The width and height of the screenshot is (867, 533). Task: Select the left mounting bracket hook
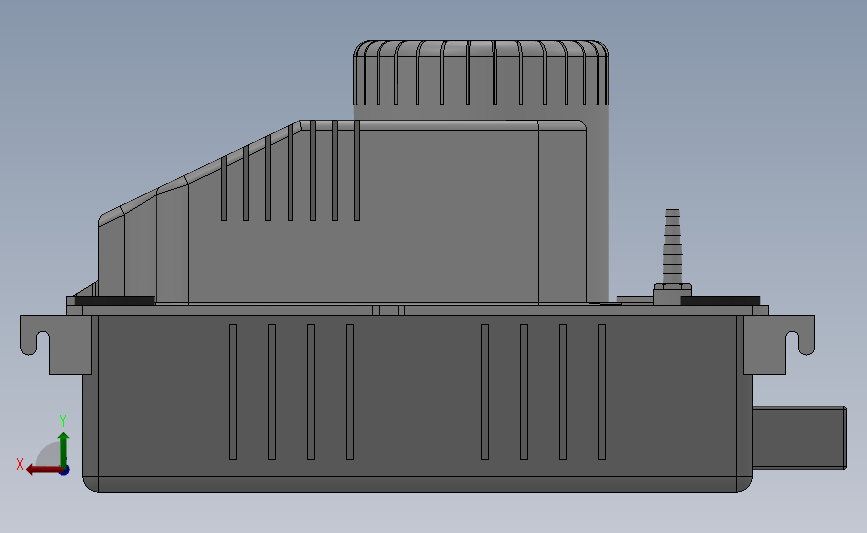pyautogui.click(x=55, y=344)
